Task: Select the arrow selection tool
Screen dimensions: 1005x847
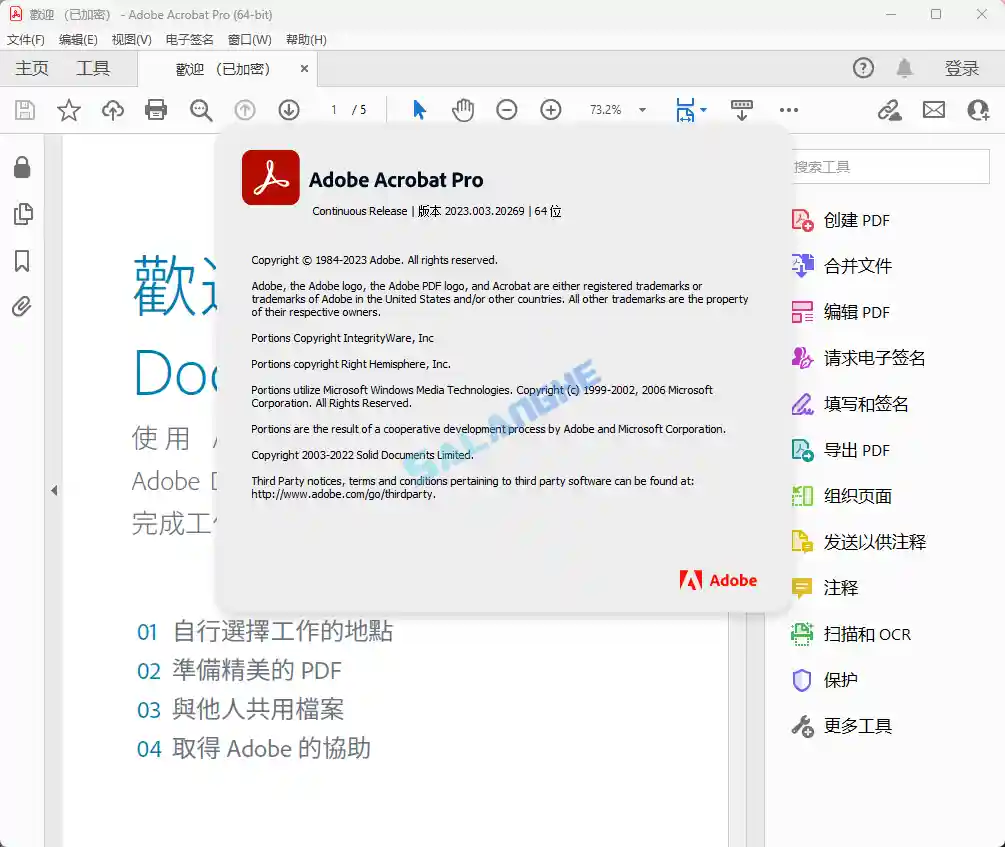Action: [418, 110]
